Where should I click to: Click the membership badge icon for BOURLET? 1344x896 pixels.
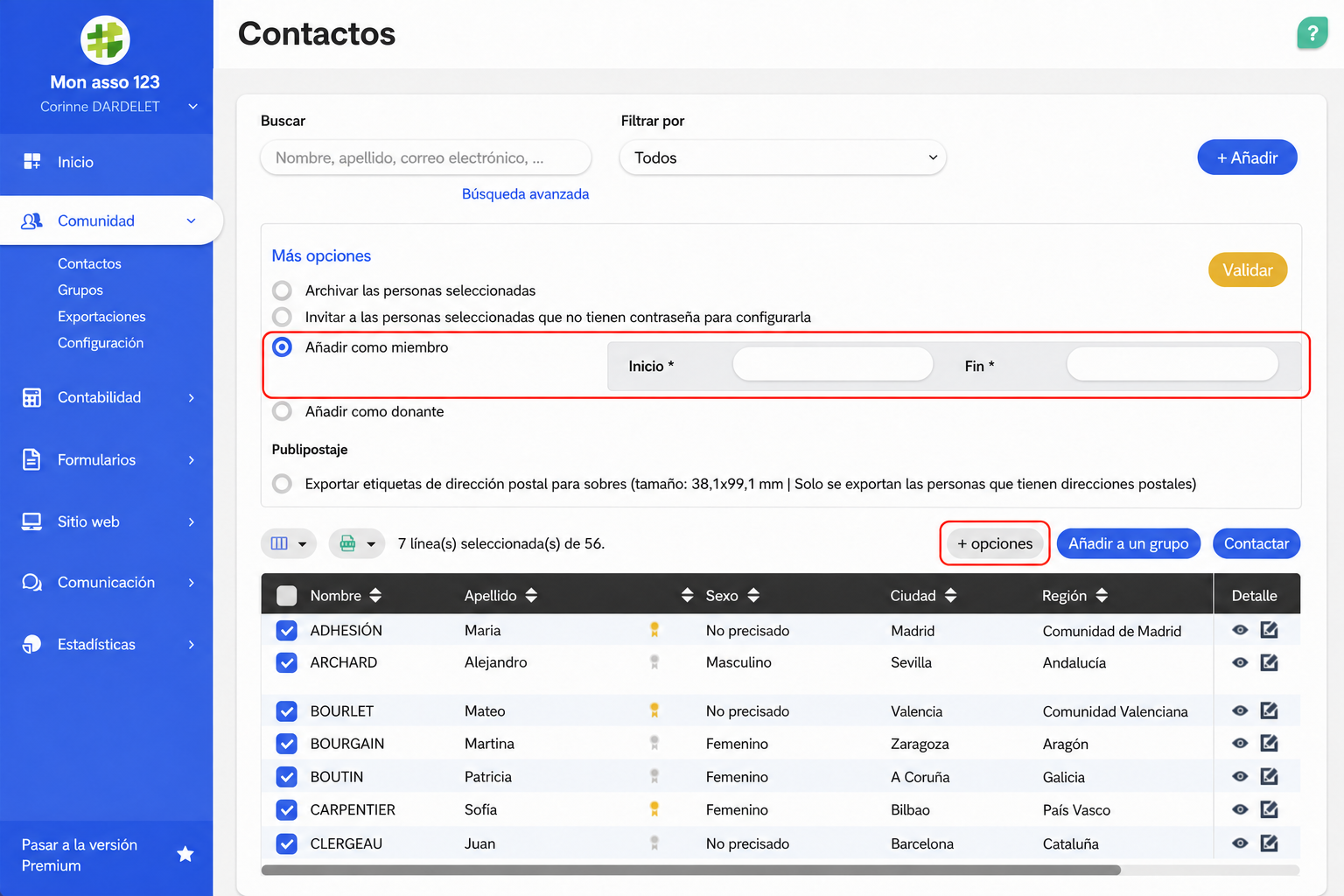coord(654,710)
